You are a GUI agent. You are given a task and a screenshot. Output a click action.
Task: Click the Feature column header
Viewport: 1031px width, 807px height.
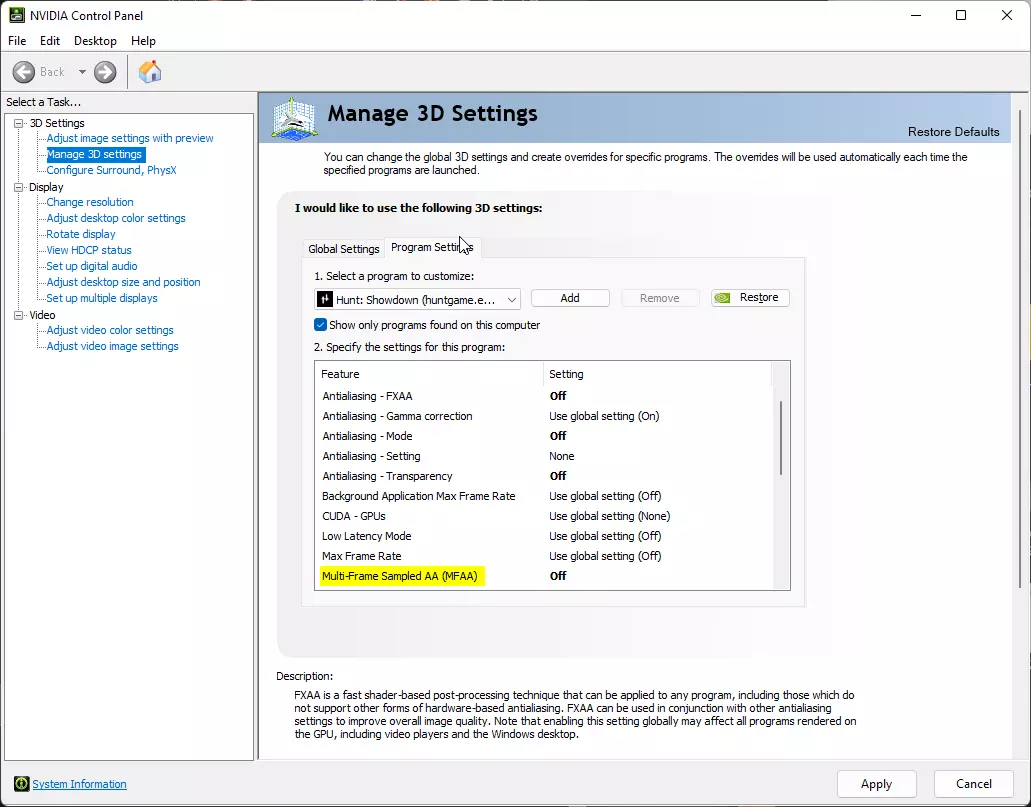click(429, 374)
